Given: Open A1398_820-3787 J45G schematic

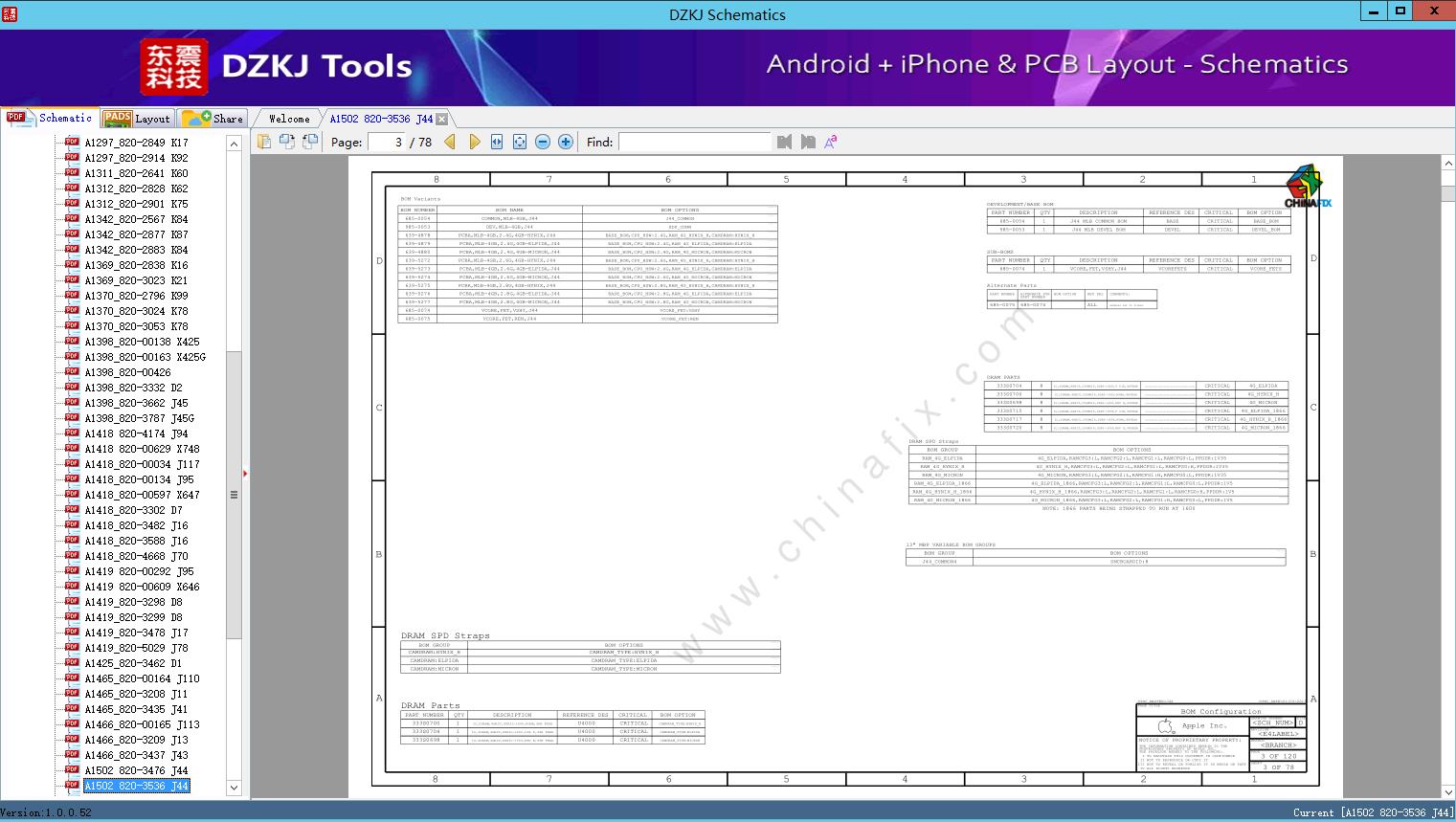Looking at the screenshot, I should point(139,418).
